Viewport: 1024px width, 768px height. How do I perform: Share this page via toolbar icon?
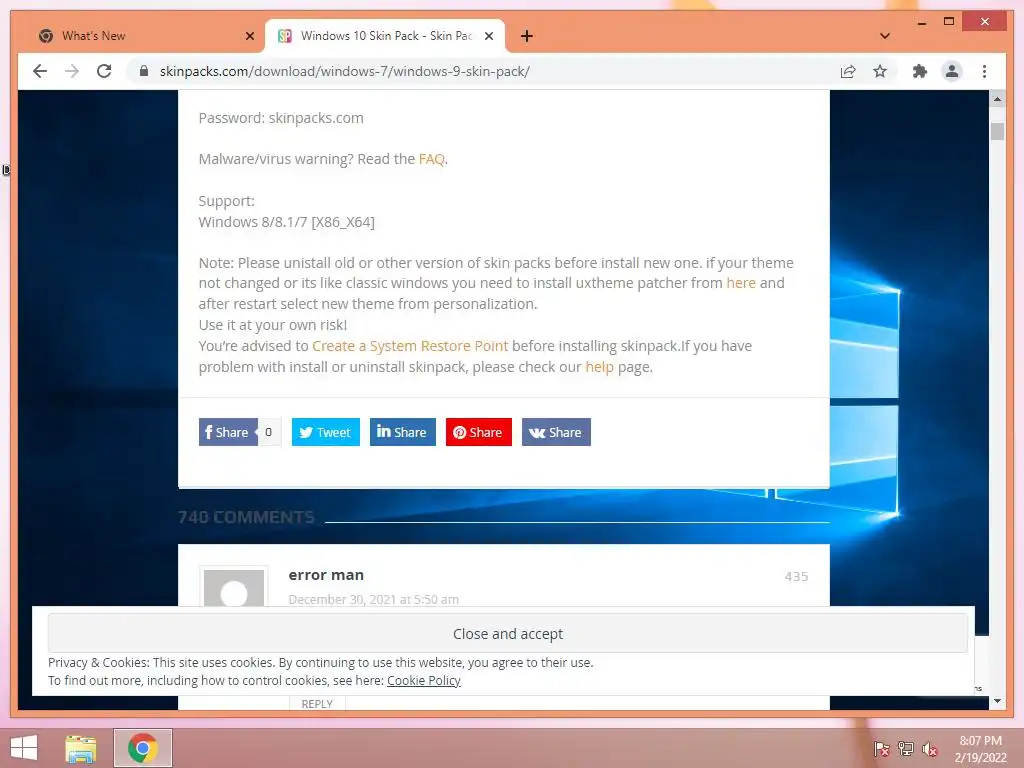(848, 71)
